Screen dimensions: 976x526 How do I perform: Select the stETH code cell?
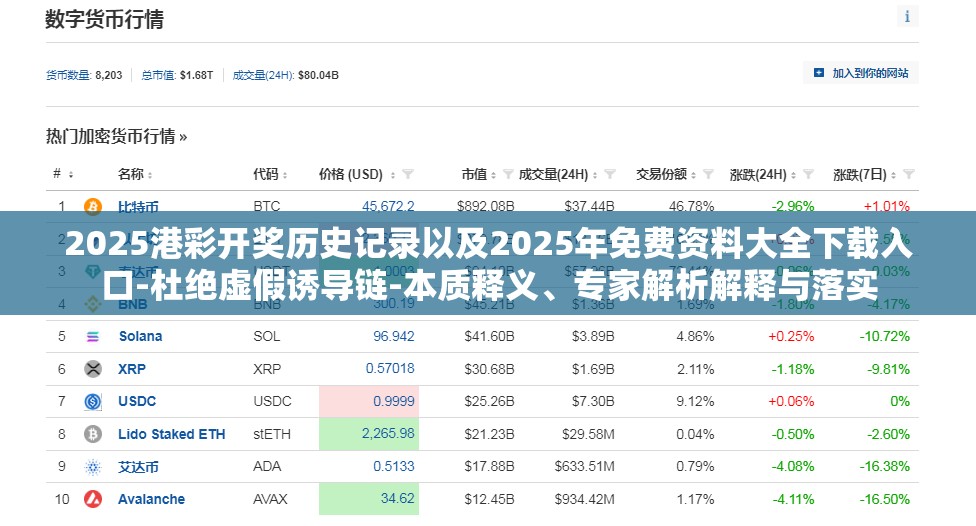(x=272, y=434)
